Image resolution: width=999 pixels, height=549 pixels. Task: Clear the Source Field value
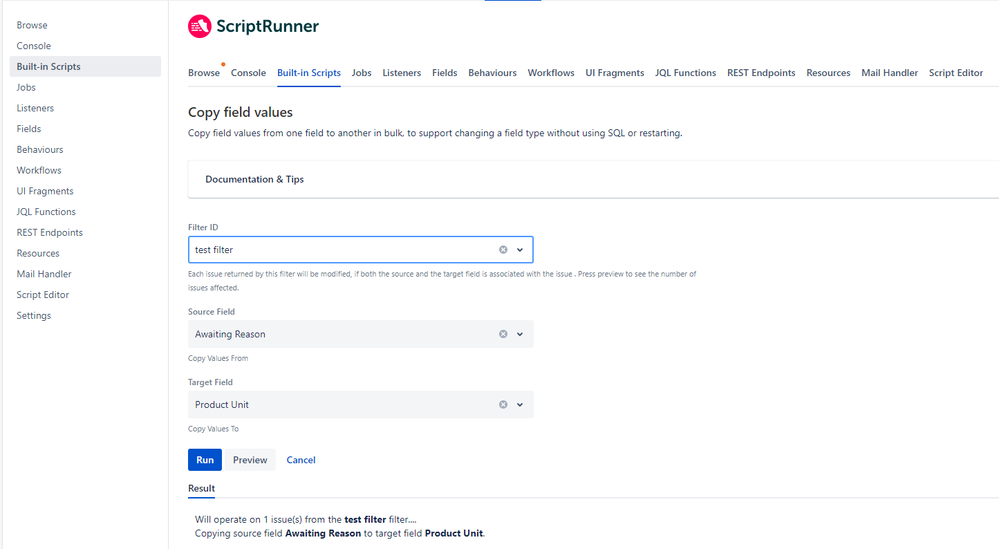(x=503, y=334)
